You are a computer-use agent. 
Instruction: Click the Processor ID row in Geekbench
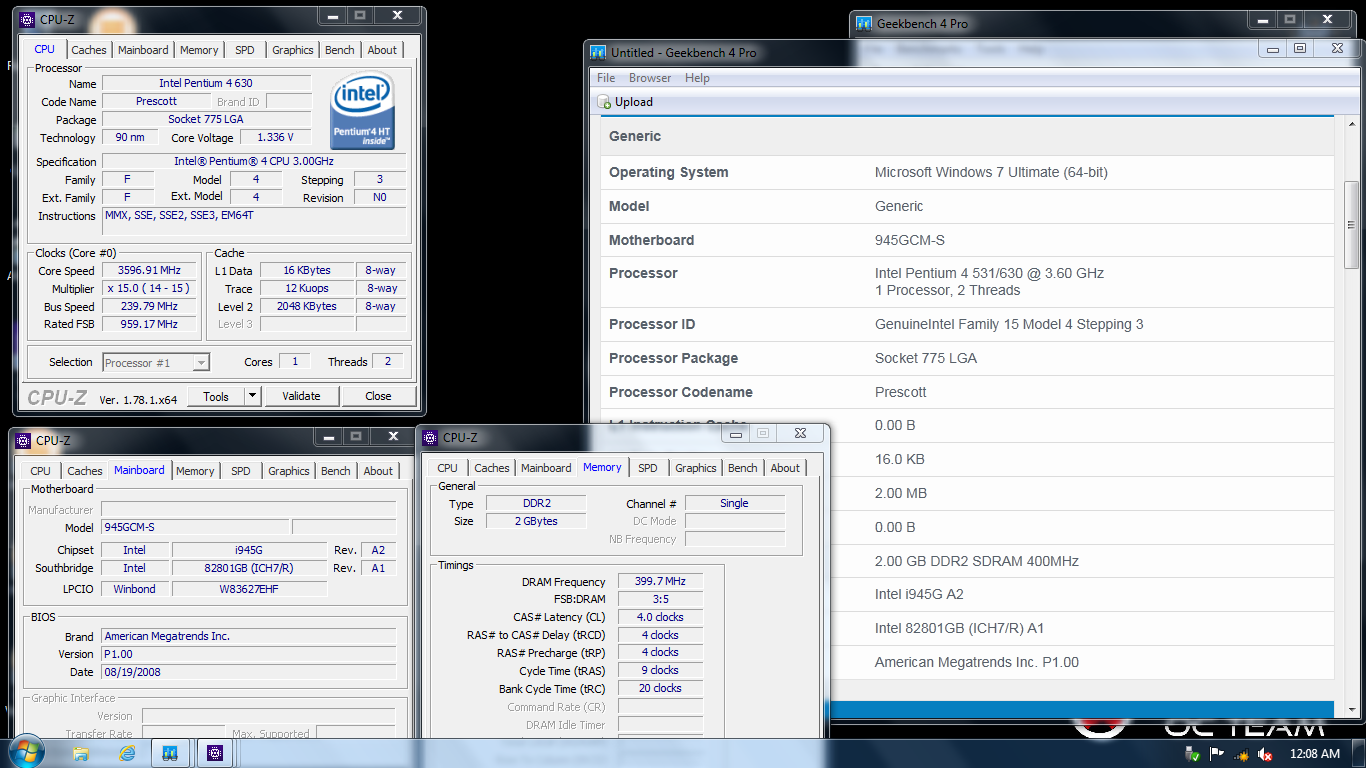[x=967, y=324]
